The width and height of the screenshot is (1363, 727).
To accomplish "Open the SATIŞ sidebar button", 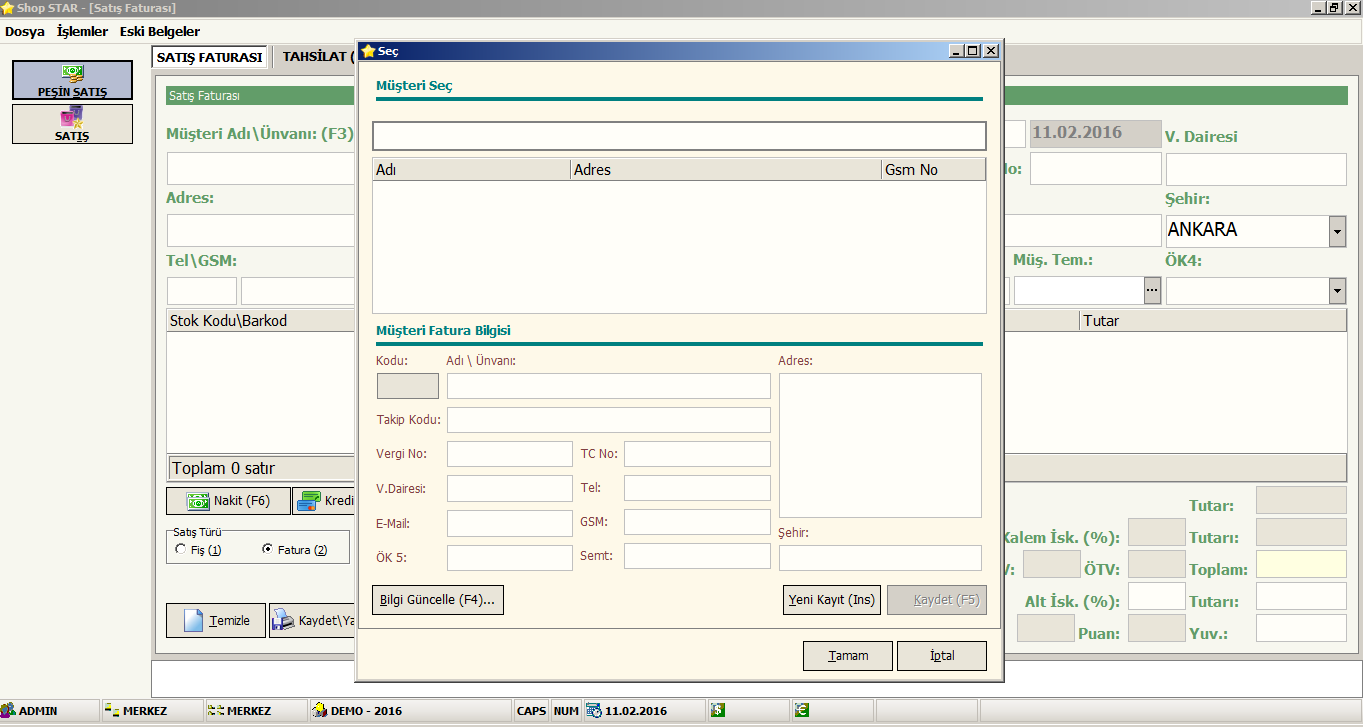I will [72, 124].
